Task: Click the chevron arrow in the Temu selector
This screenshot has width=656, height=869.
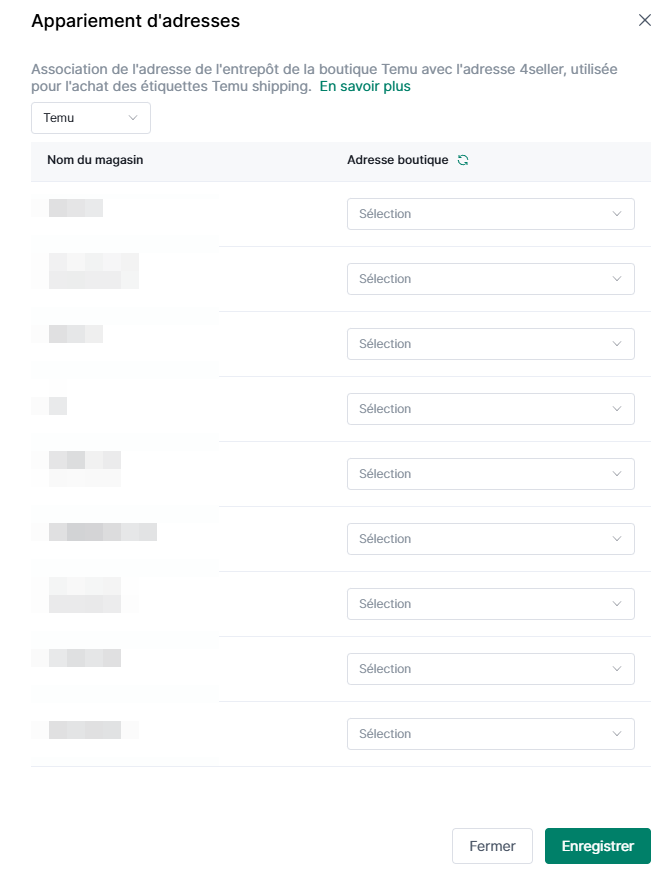Action: (132, 118)
